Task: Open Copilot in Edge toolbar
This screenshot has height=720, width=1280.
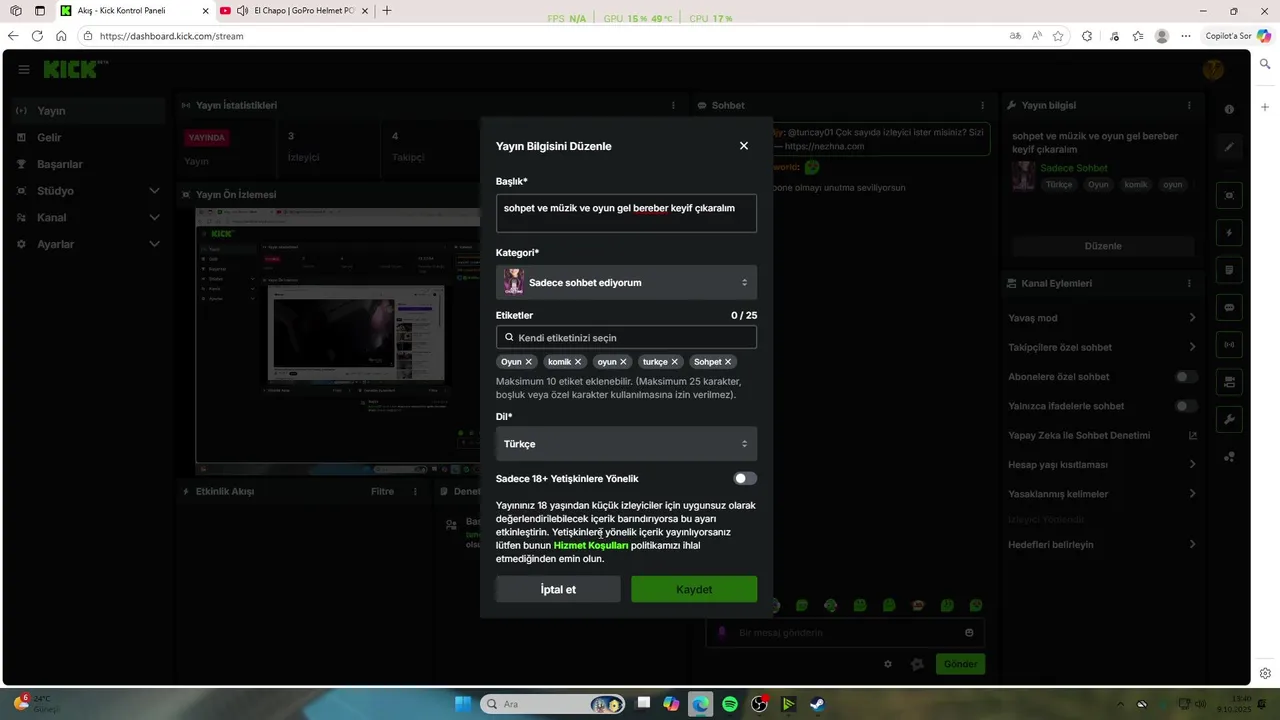Action: (1238, 36)
